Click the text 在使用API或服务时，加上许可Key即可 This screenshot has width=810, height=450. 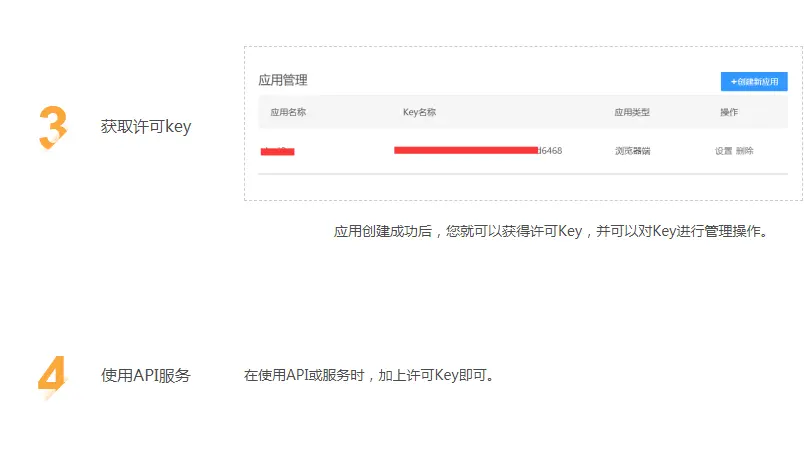pos(370,376)
